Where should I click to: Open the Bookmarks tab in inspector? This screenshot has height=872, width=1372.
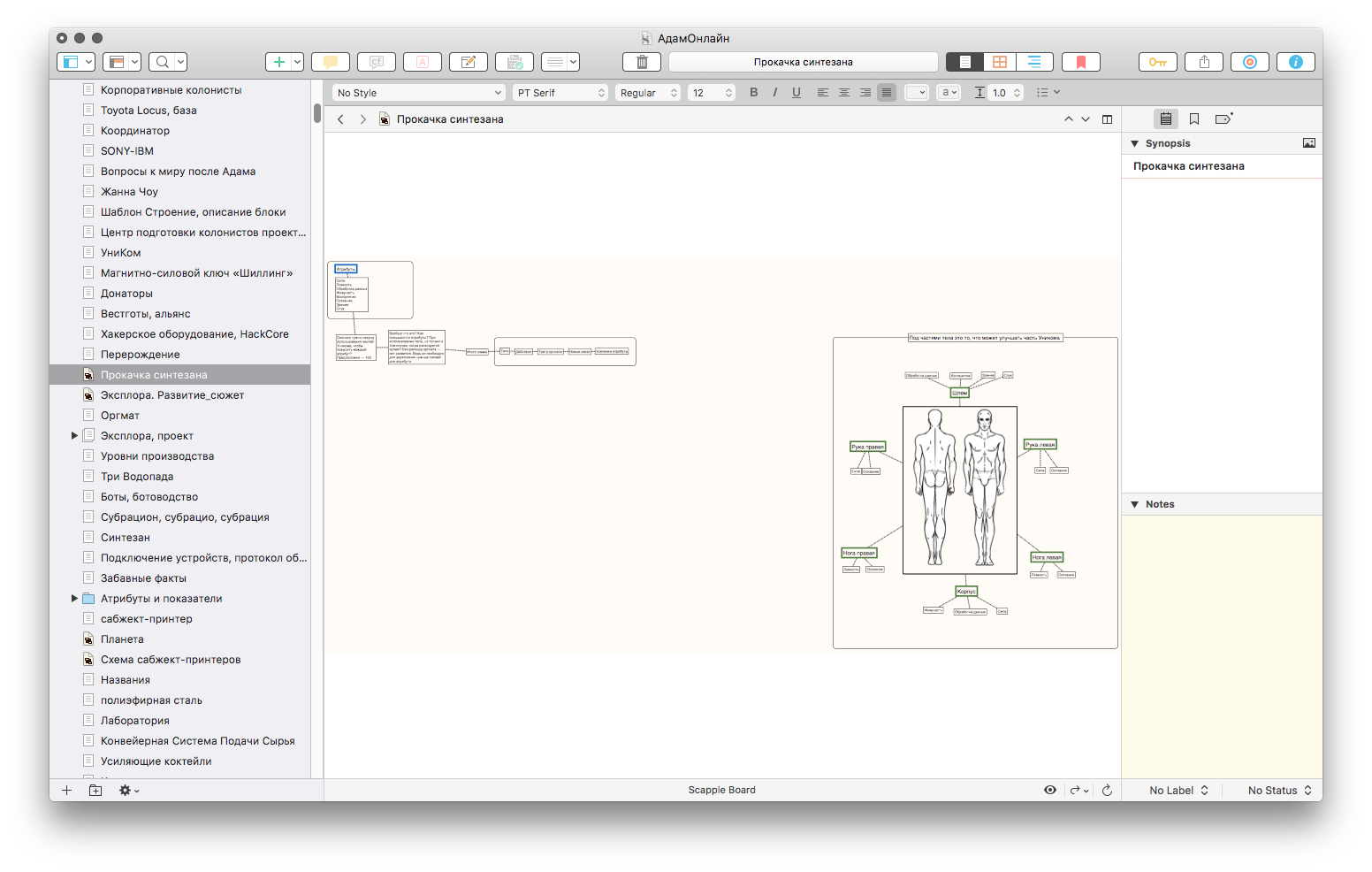(x=1193, y=119)
